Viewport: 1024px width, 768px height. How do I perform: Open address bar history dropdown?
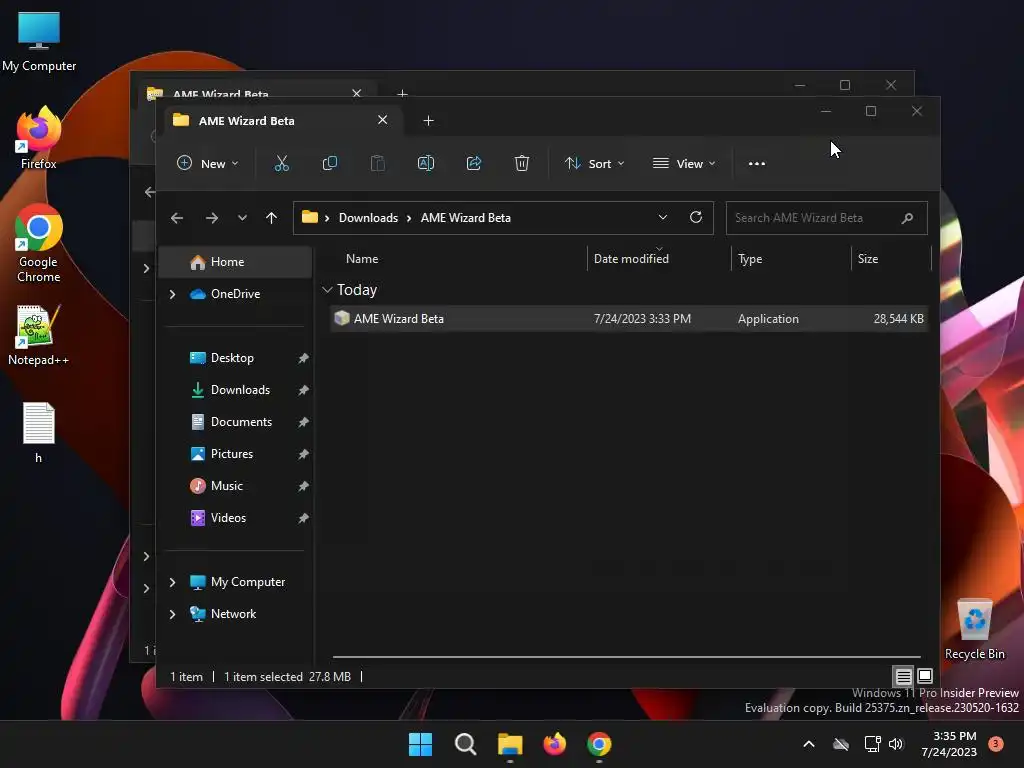coord(663,217)
